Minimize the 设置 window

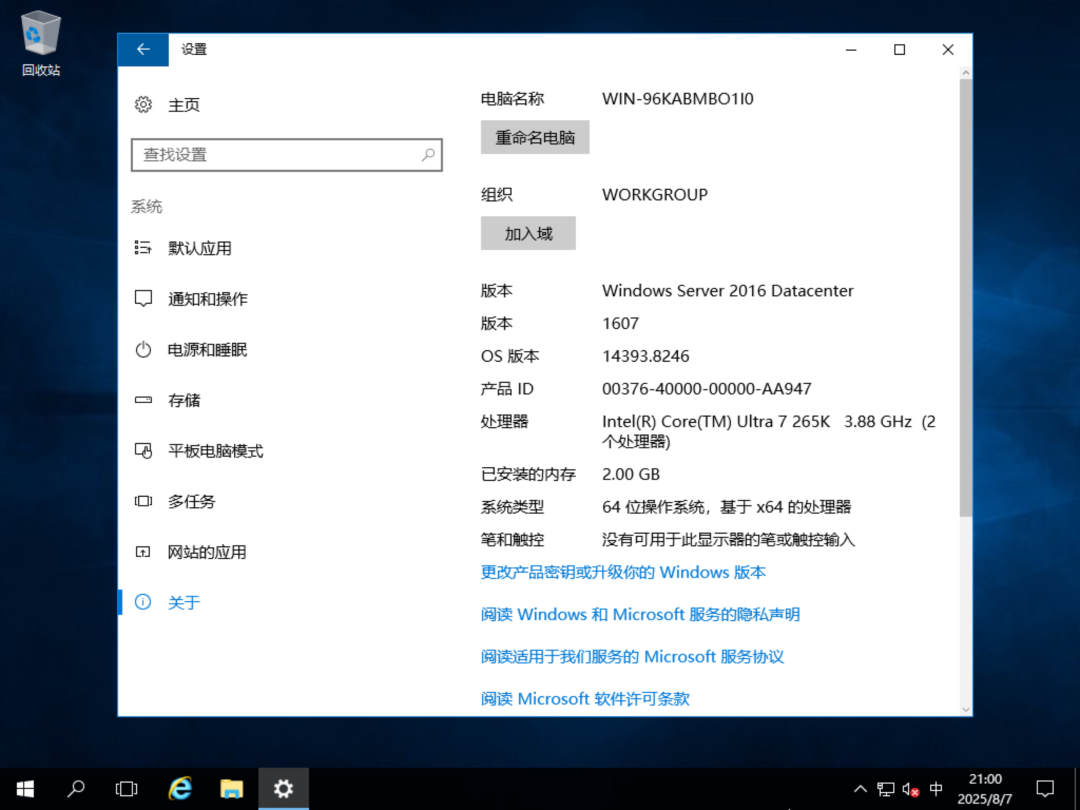pyautogui.click(x=851, y=50)
